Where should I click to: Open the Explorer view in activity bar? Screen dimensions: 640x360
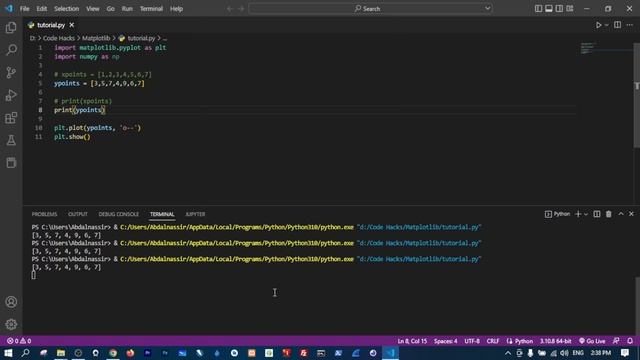tap(11, 27)
